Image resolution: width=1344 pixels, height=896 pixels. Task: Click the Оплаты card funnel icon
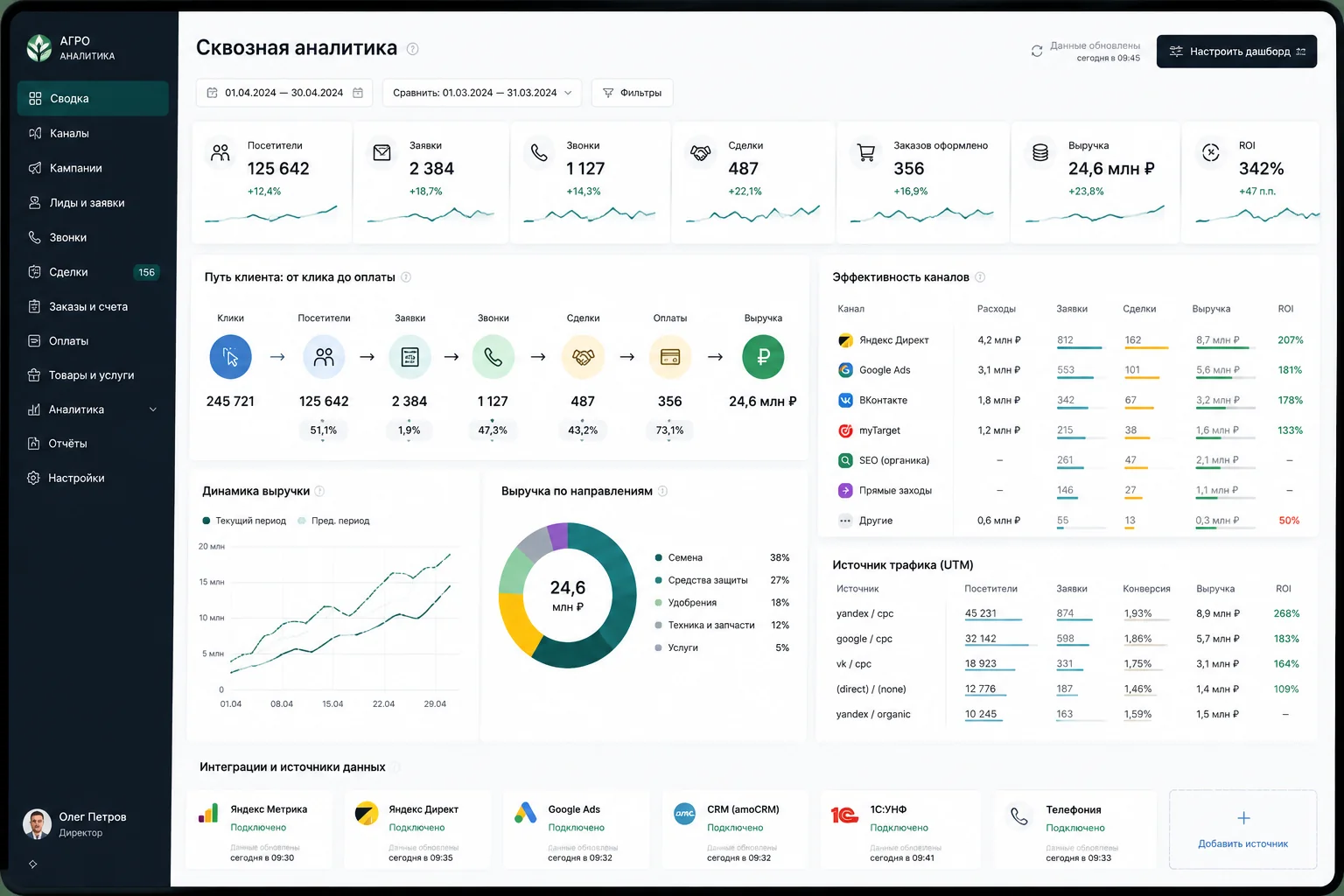click(670, 357)
